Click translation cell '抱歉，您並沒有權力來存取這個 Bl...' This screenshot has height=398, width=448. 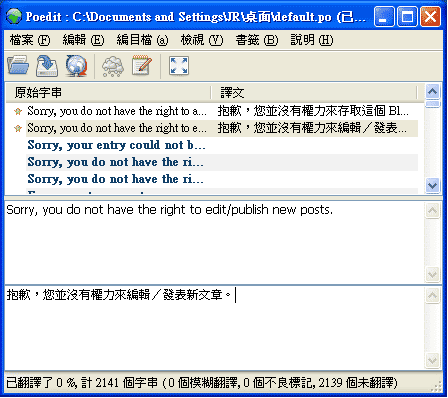click(x=313, y=111)
